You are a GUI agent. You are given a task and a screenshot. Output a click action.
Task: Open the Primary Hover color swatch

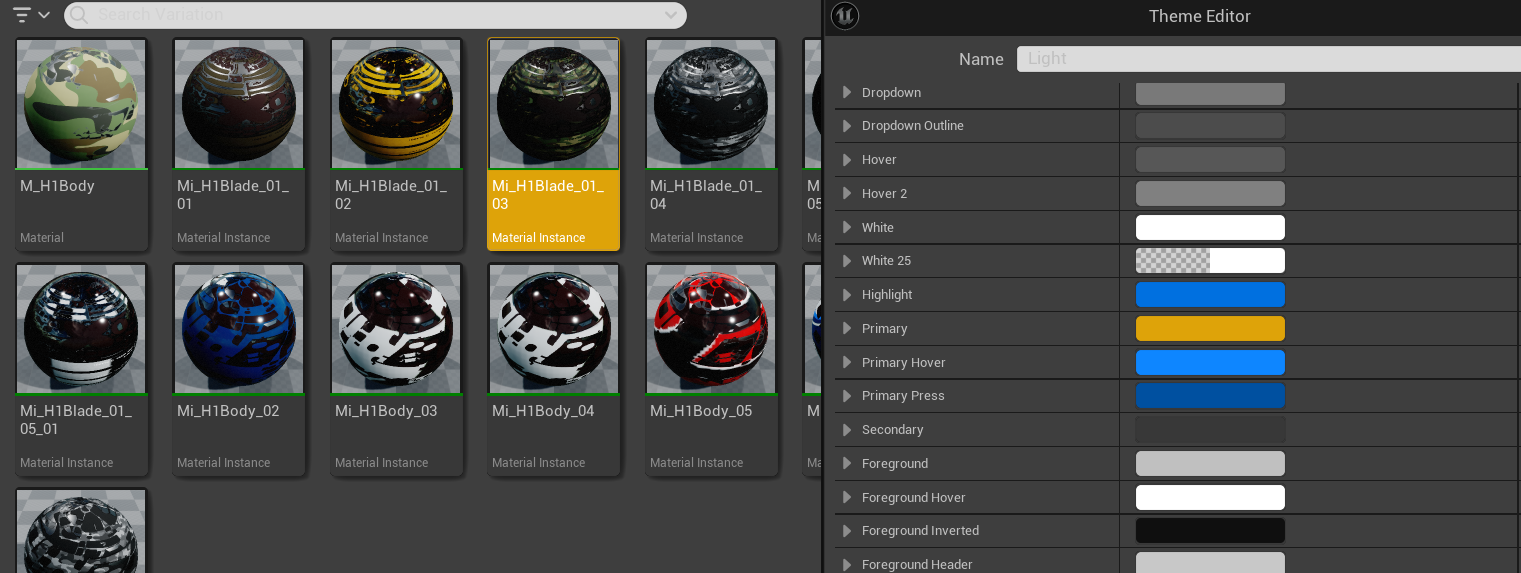click(1210, 362)
